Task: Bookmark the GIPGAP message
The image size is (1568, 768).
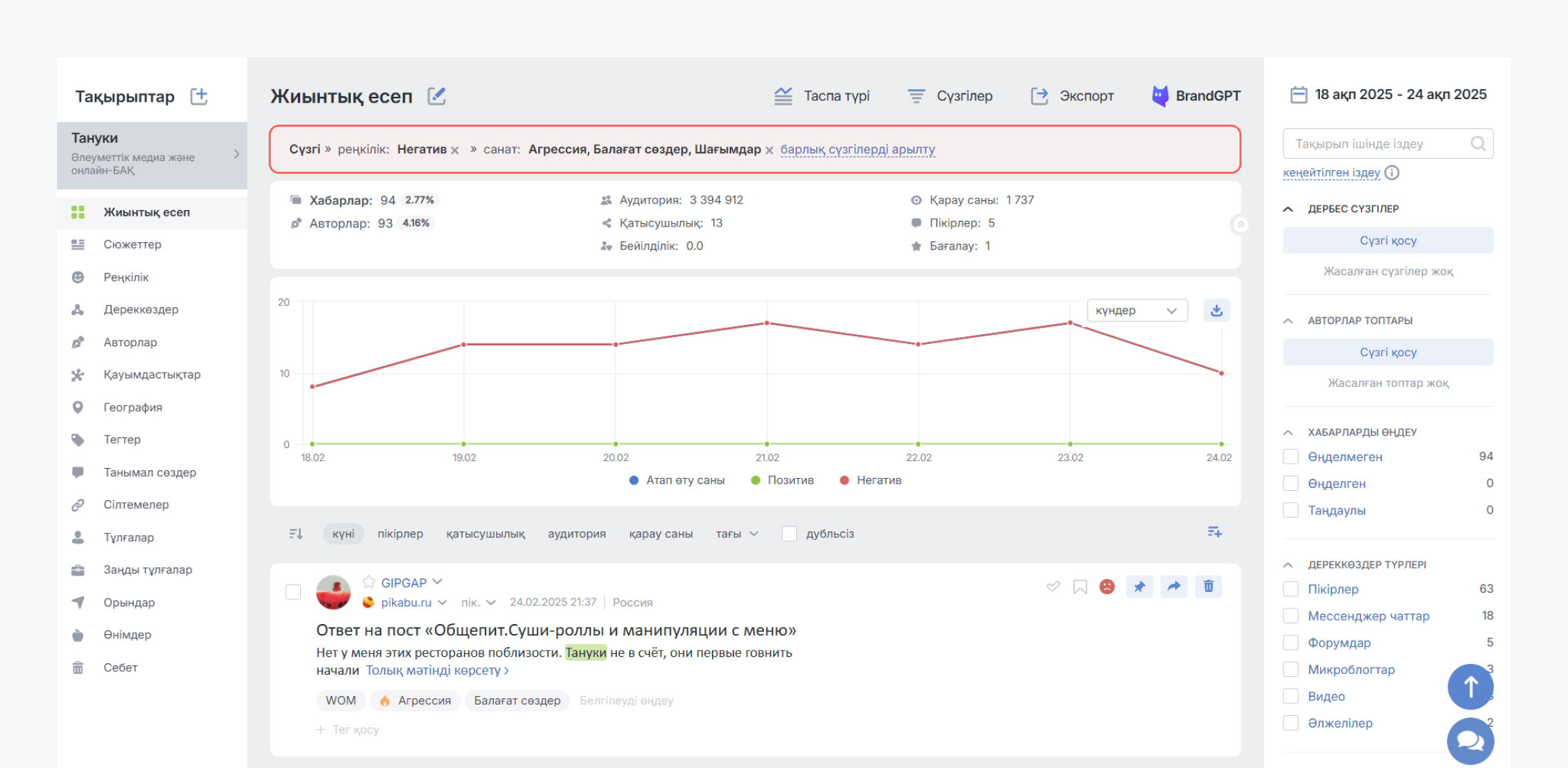Action: tap(1080, 586)
